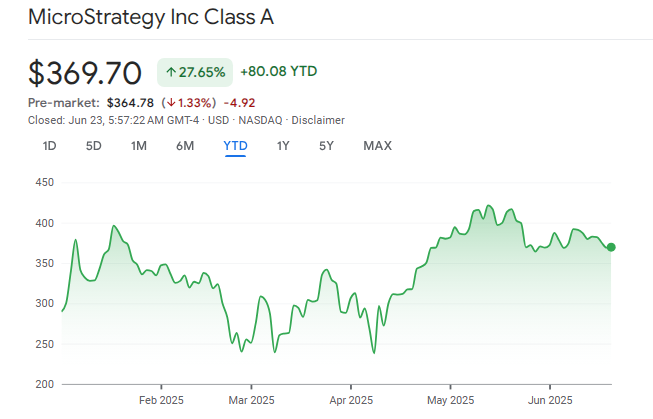
Task: Click the MicroStrategy Inc Class A title
Action: point(152,17)
